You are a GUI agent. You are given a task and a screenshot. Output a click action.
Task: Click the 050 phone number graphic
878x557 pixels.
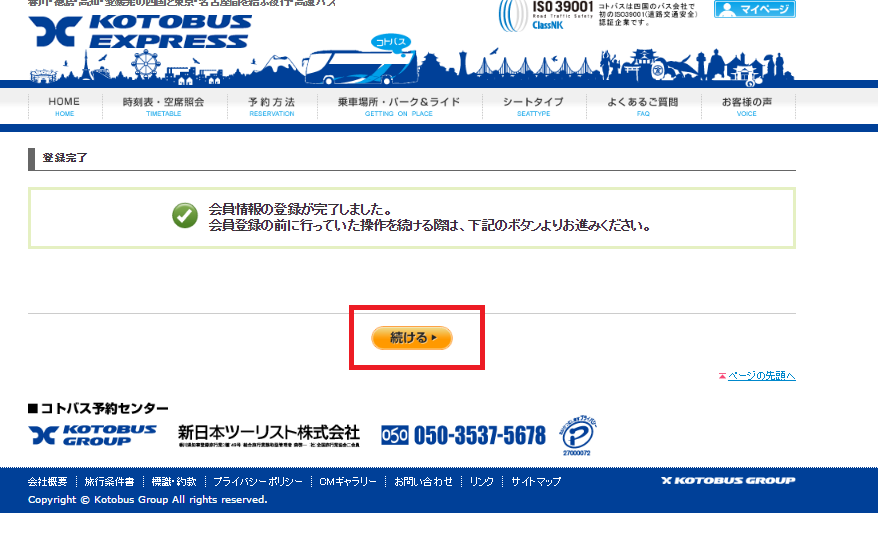tap(463, 435)
